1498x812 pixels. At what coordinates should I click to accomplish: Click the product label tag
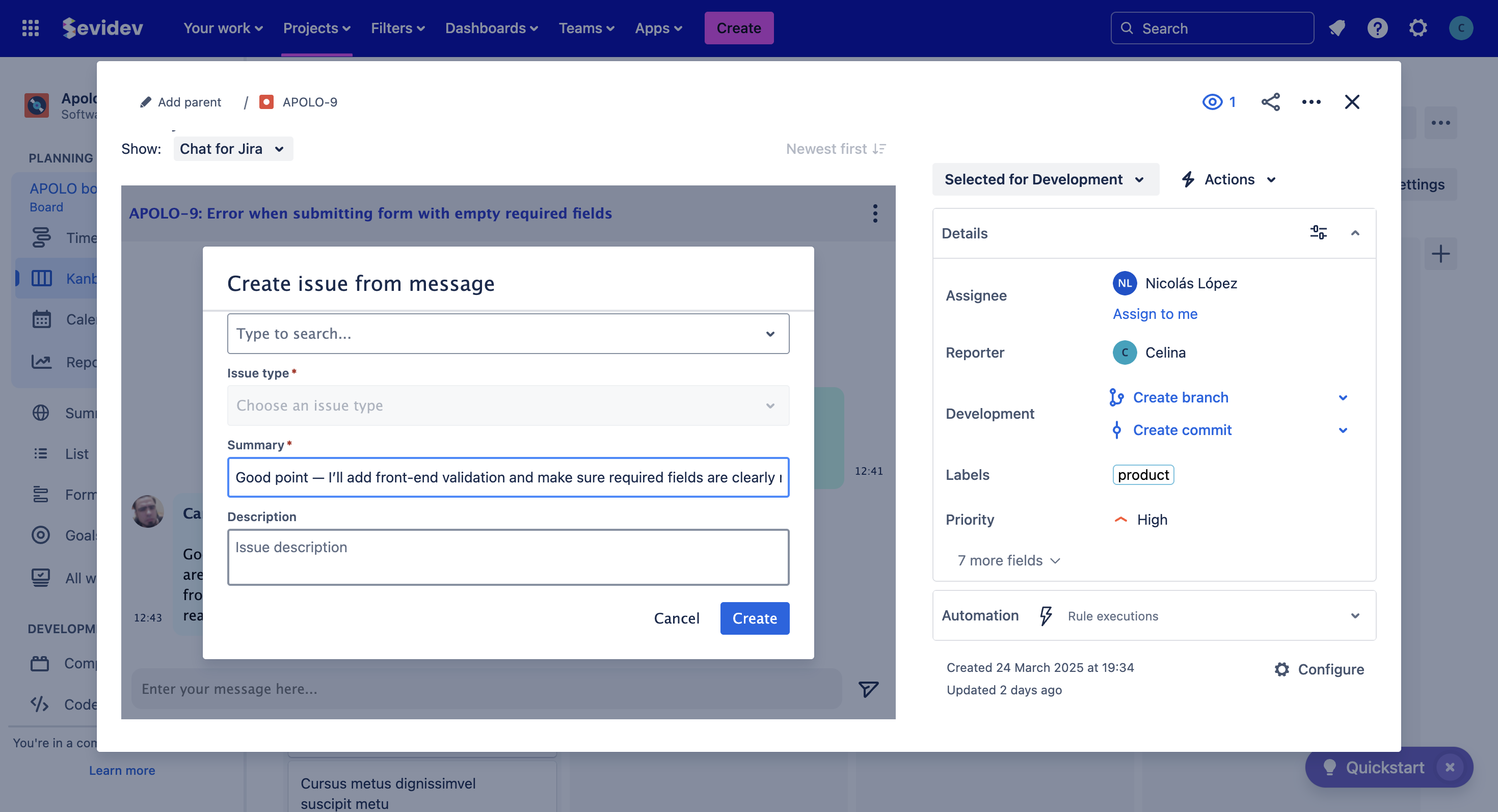click(1143, 475)
